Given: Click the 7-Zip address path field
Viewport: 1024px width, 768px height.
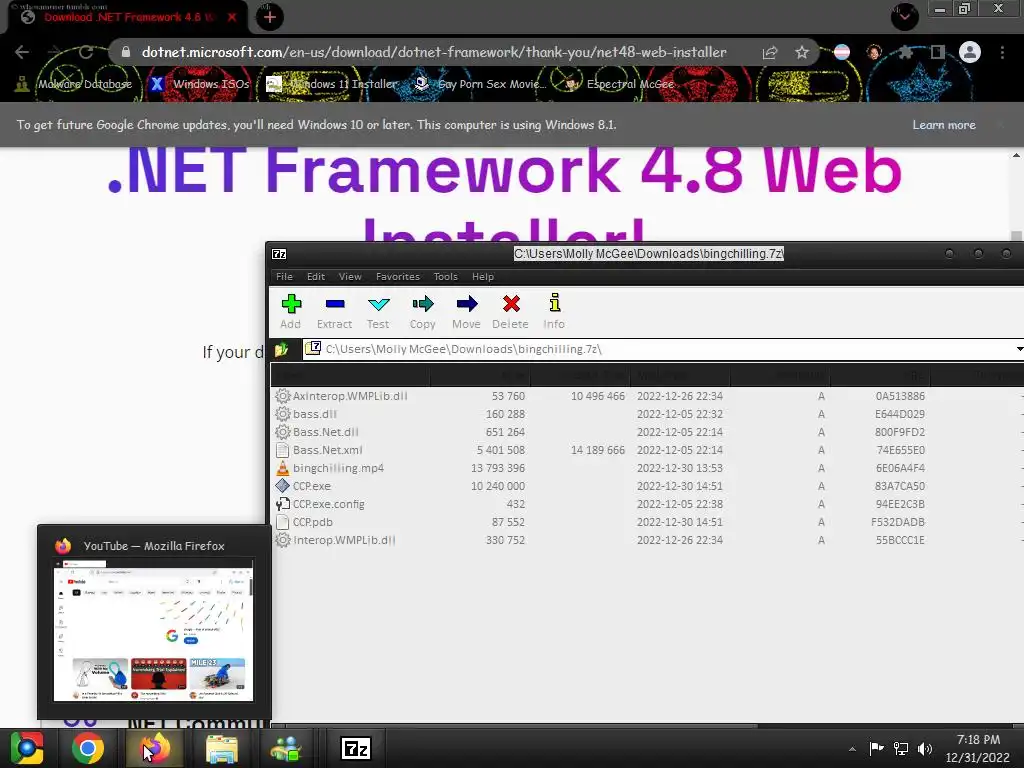Looking at the screenshot, I should [x=656, y=349].
